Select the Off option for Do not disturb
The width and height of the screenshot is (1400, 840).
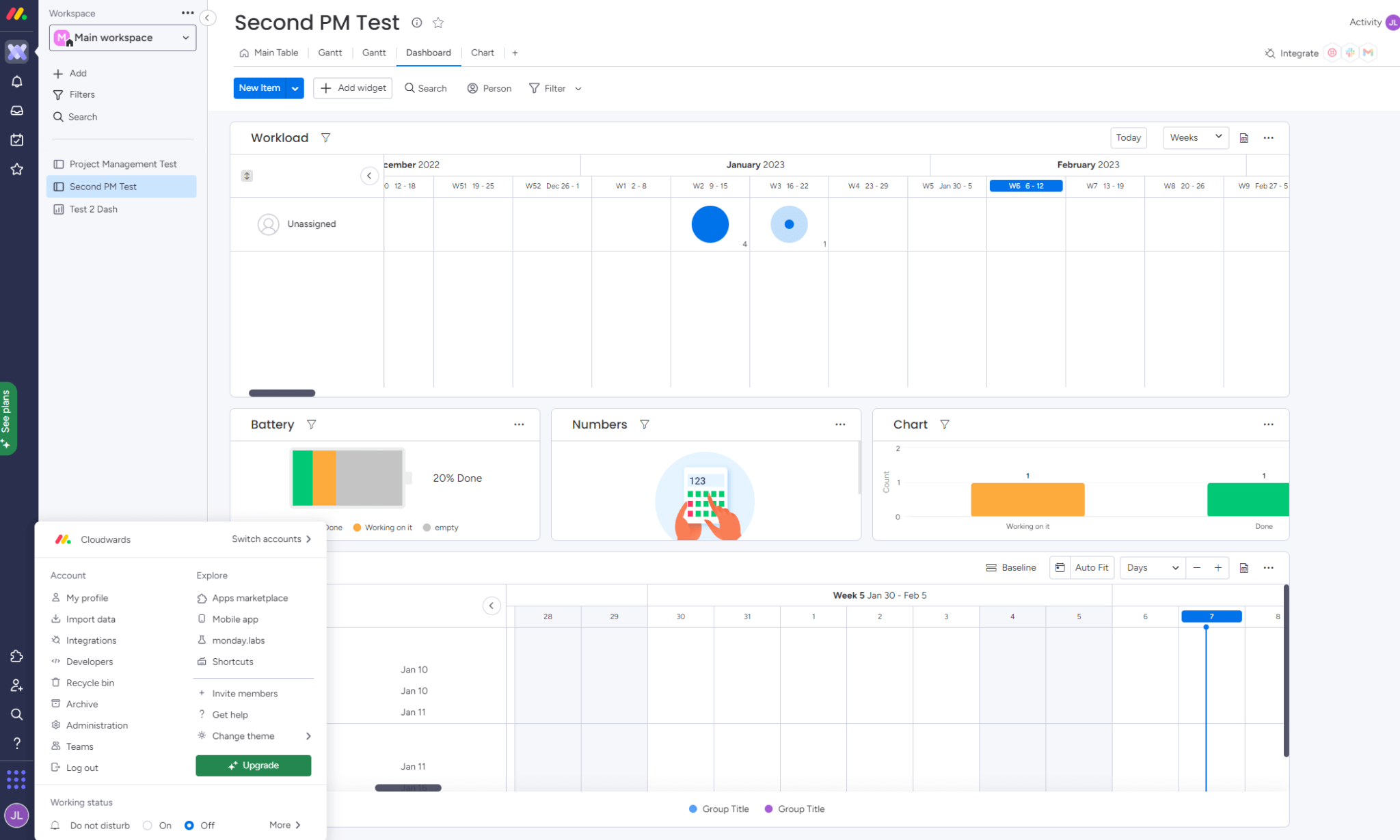[x=189, y=825]
